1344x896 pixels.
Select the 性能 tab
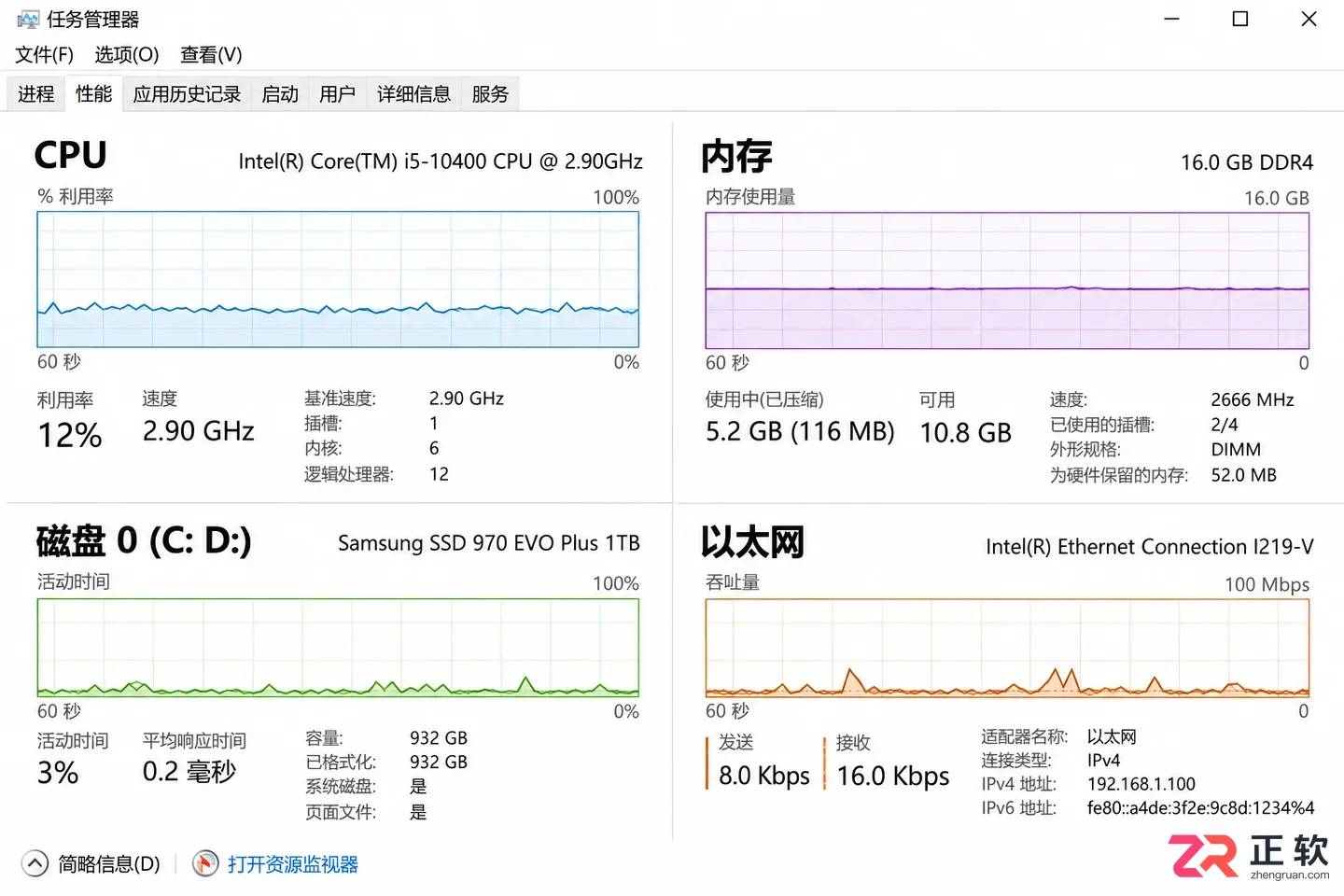(x=94, y=93)
